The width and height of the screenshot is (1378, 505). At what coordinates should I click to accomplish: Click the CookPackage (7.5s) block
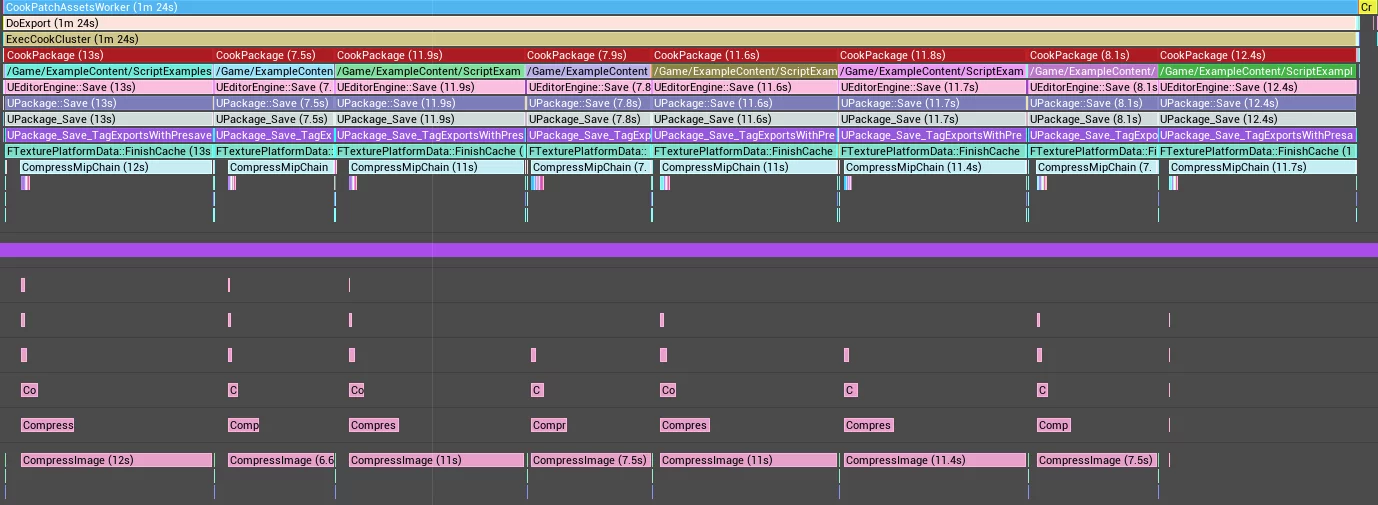click(274, 55)
